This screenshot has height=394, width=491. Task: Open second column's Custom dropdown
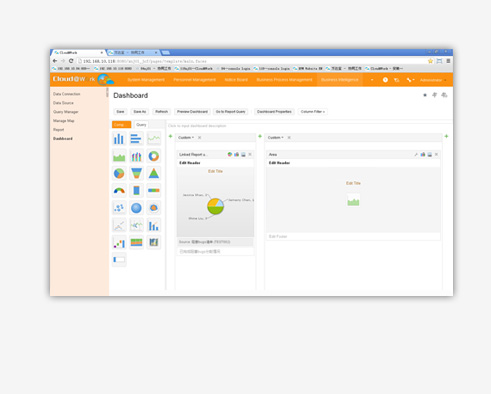(275, 138)
